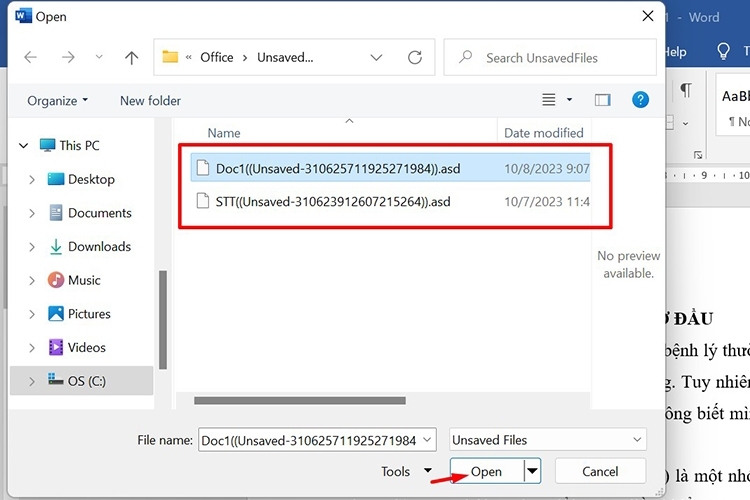
Task: Open the Tools menu
Action: point(407,471)
